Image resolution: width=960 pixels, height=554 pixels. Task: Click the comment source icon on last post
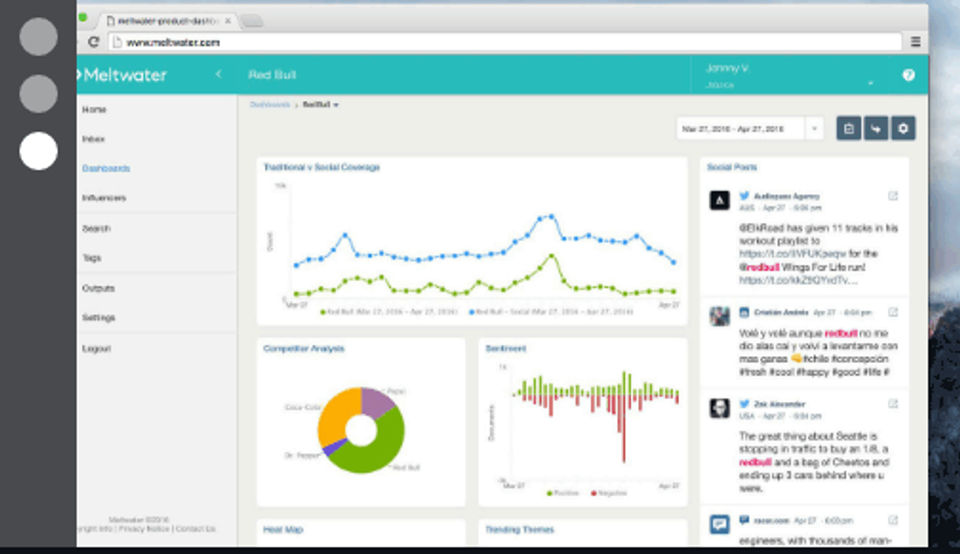744,520
